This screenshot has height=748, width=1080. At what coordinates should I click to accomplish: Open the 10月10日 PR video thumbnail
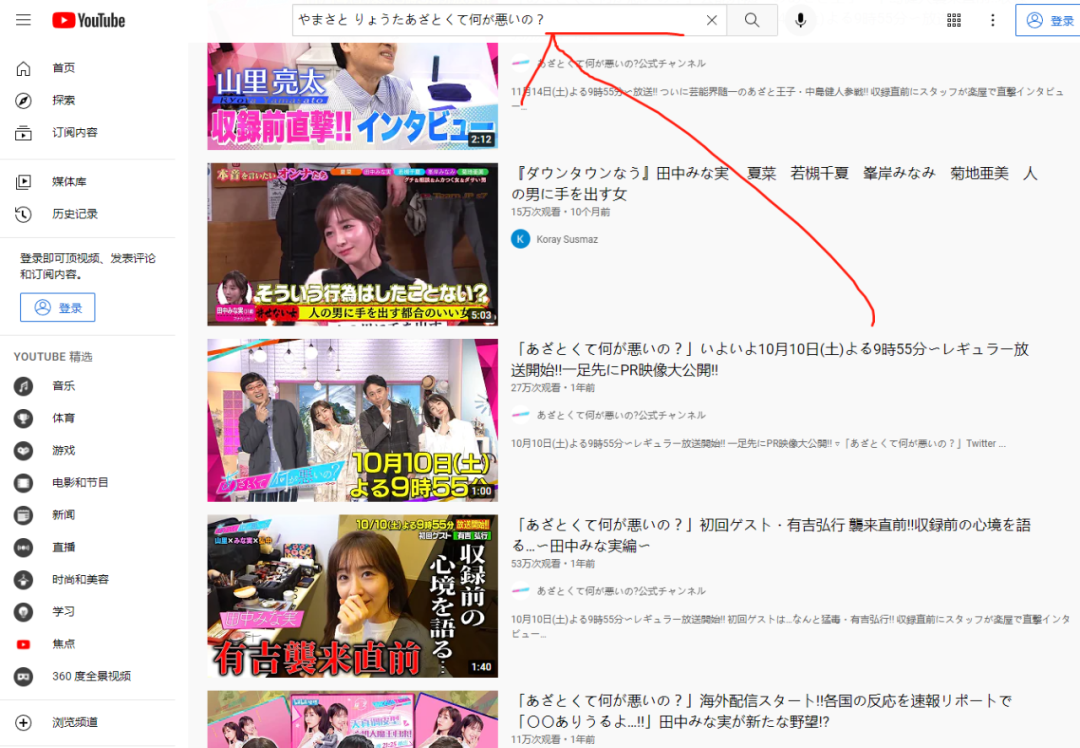pyautogui.click(x=352, y=420)
